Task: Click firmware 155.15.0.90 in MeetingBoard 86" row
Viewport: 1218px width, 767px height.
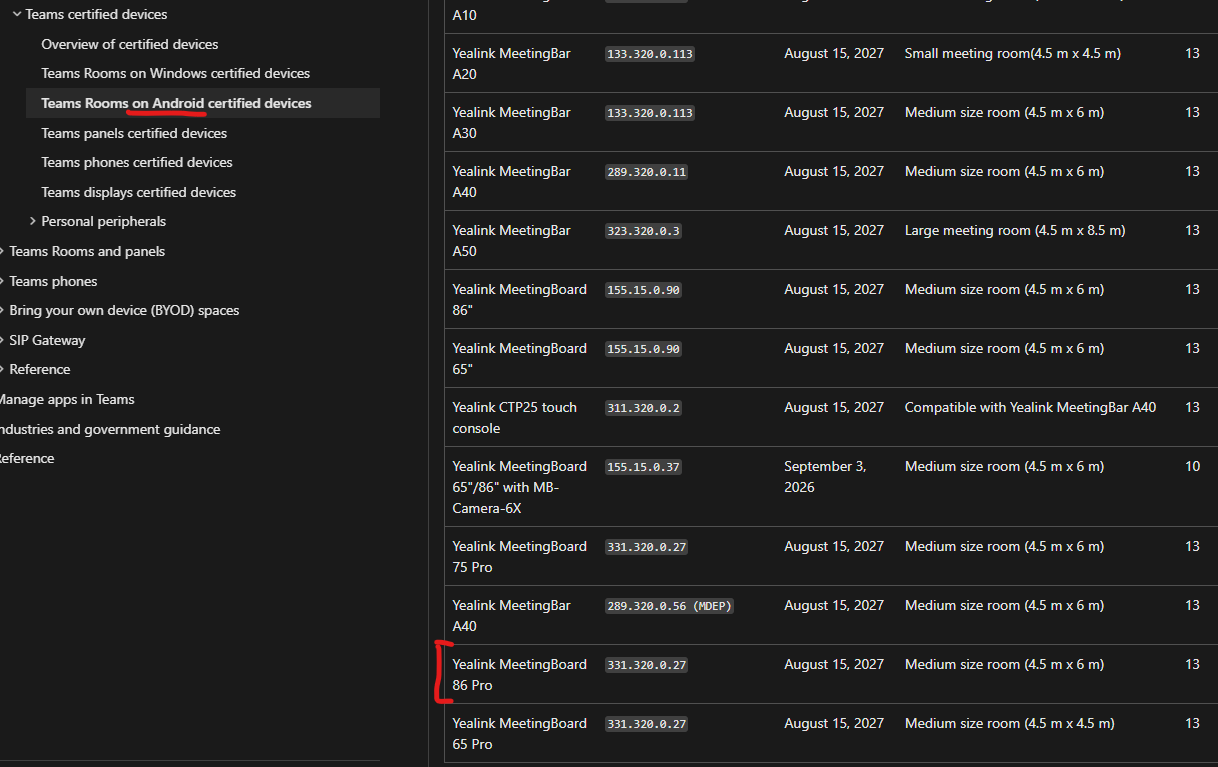Action: (643, 290)
